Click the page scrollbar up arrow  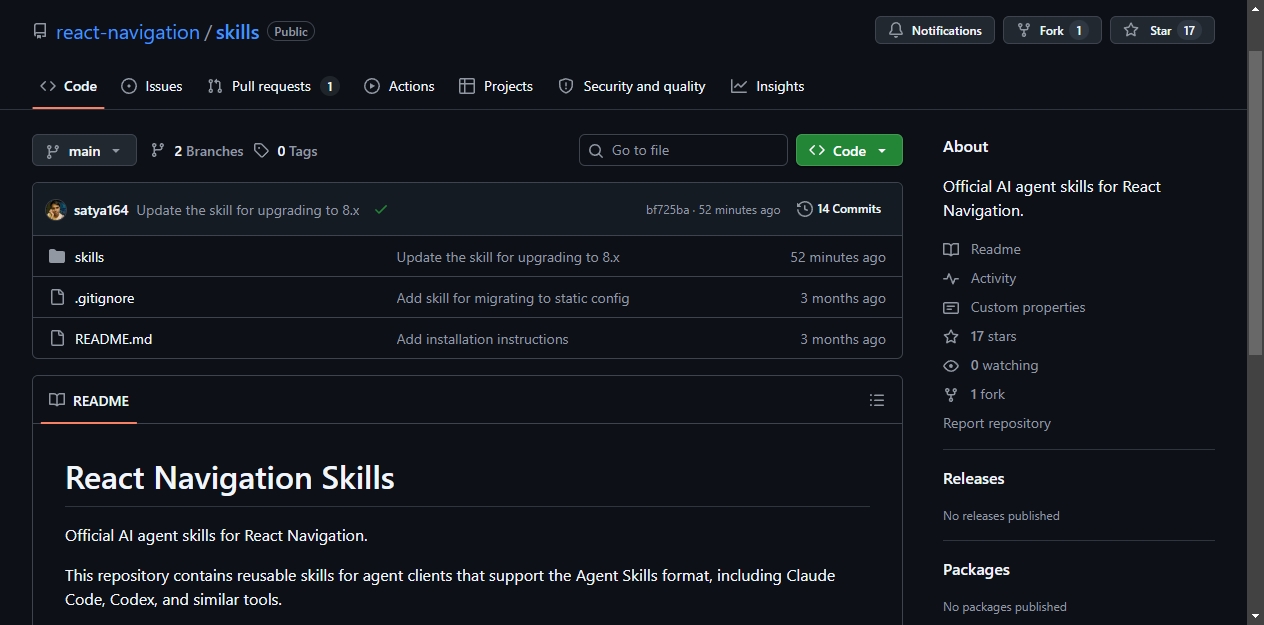click(1255, 8)
